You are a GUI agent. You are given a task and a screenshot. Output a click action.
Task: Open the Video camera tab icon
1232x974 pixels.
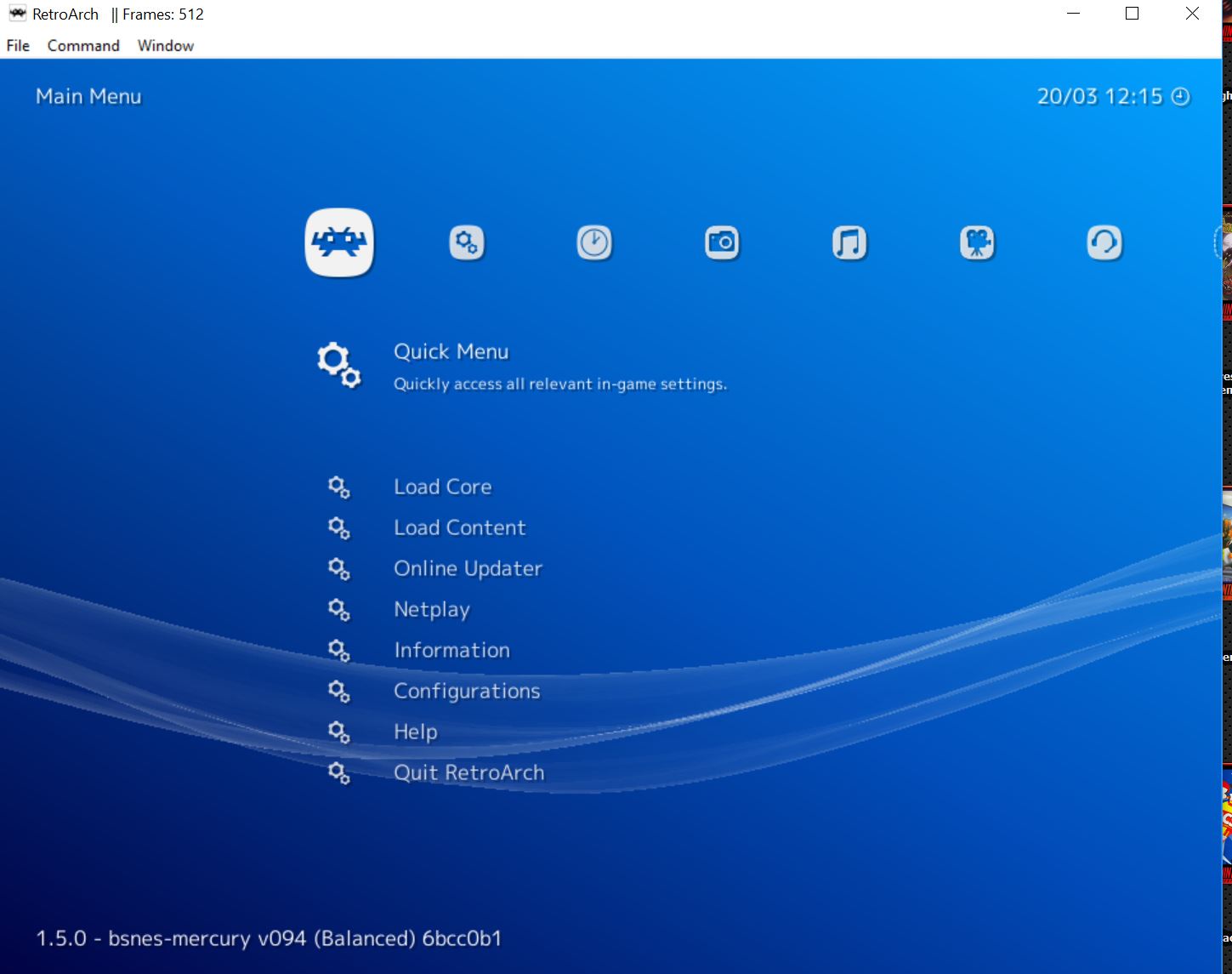(x=977, y=242)
